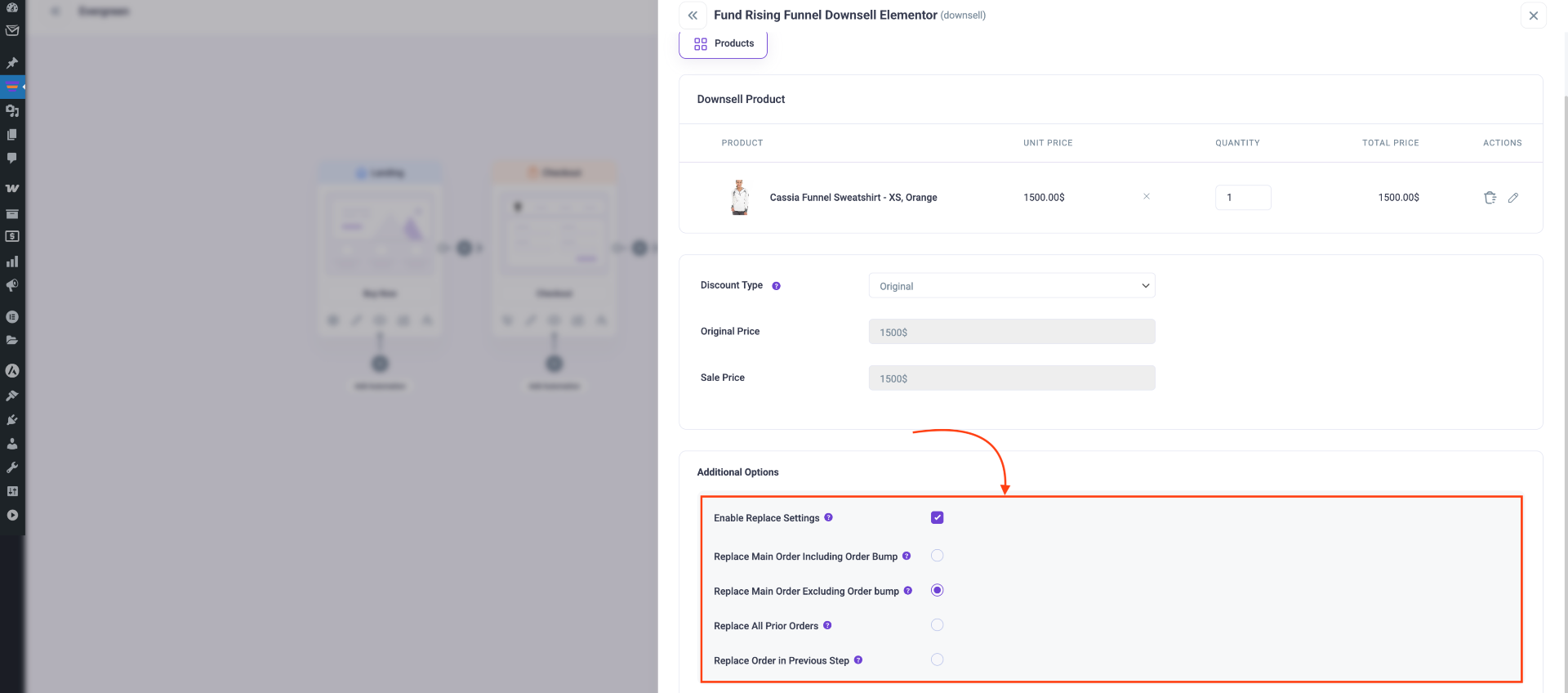Open Settings sliders icon in sidebar
Viewport: 1568px width, 693px height.
pyautogui.click(x=12, y=491)
